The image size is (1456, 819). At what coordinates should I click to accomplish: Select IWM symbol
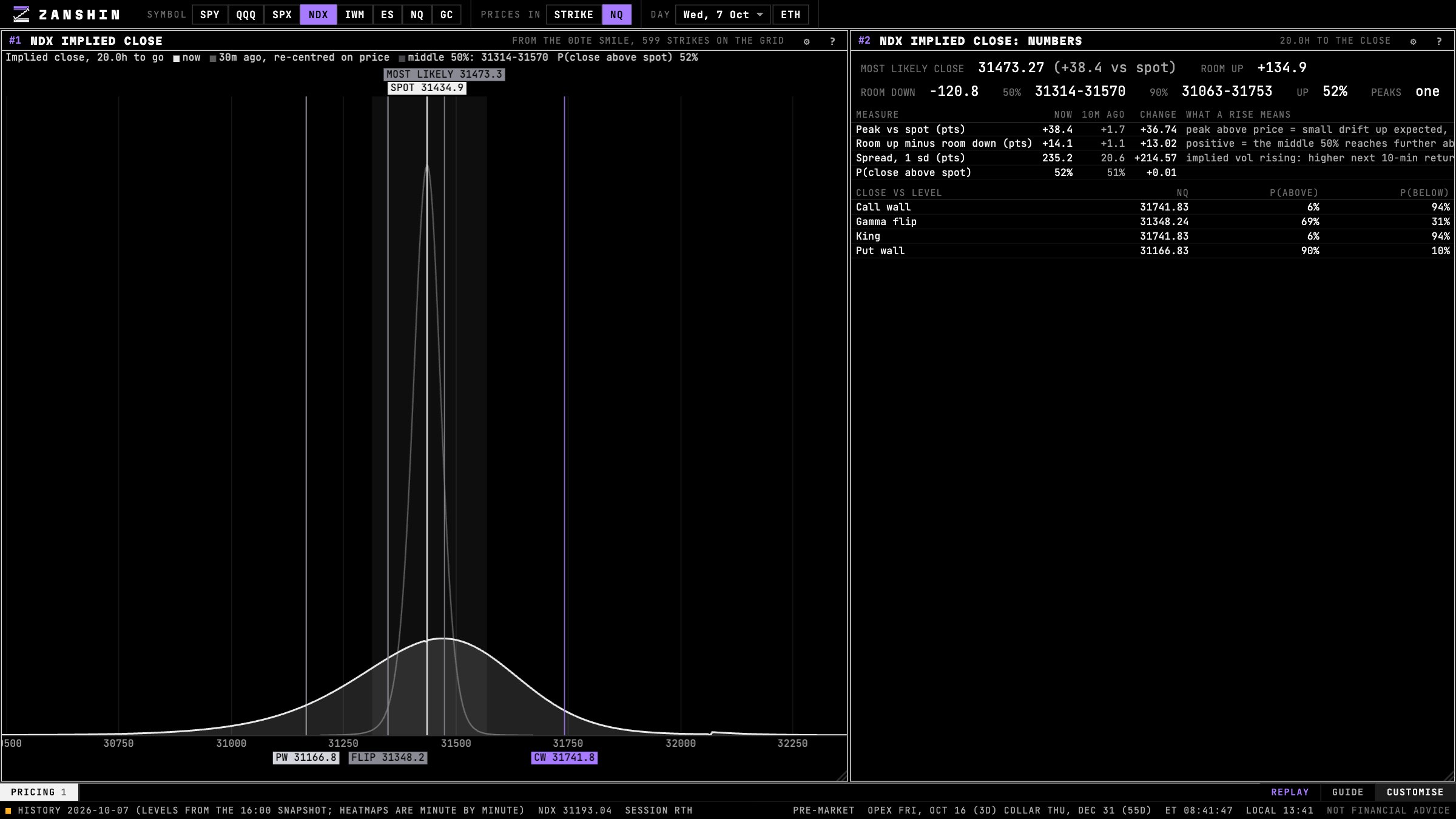(355, 15)
